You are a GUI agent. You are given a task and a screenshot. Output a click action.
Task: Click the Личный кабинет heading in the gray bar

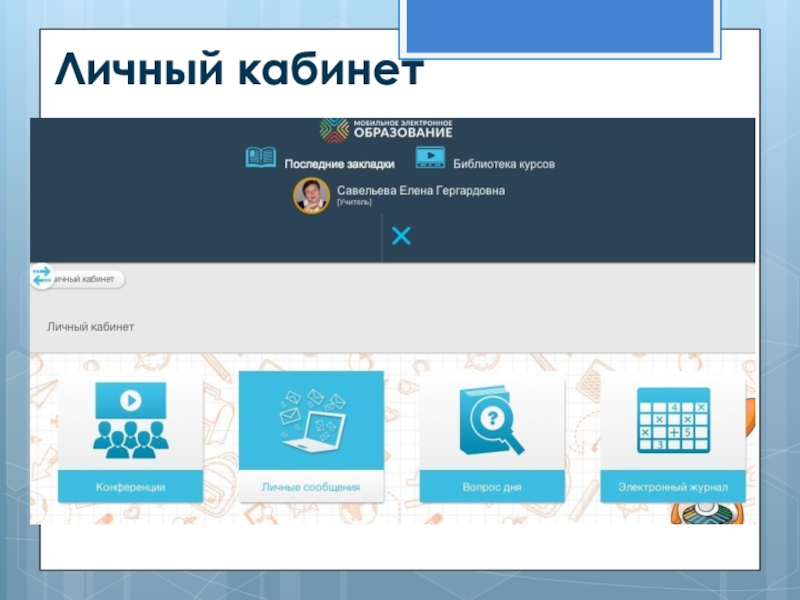[x=90, y=327]
